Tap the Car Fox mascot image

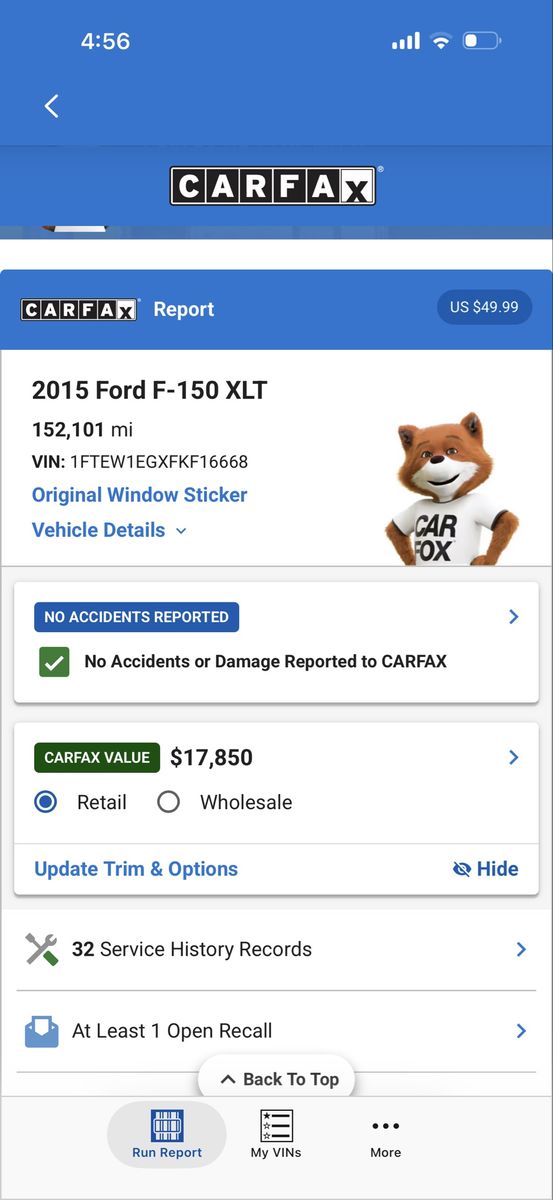[453, 490]
